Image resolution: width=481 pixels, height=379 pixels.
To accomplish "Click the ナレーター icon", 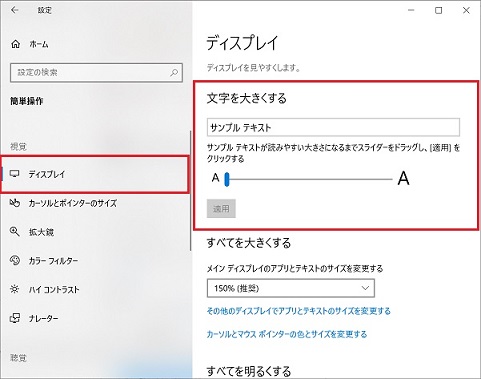I will 15,318.
